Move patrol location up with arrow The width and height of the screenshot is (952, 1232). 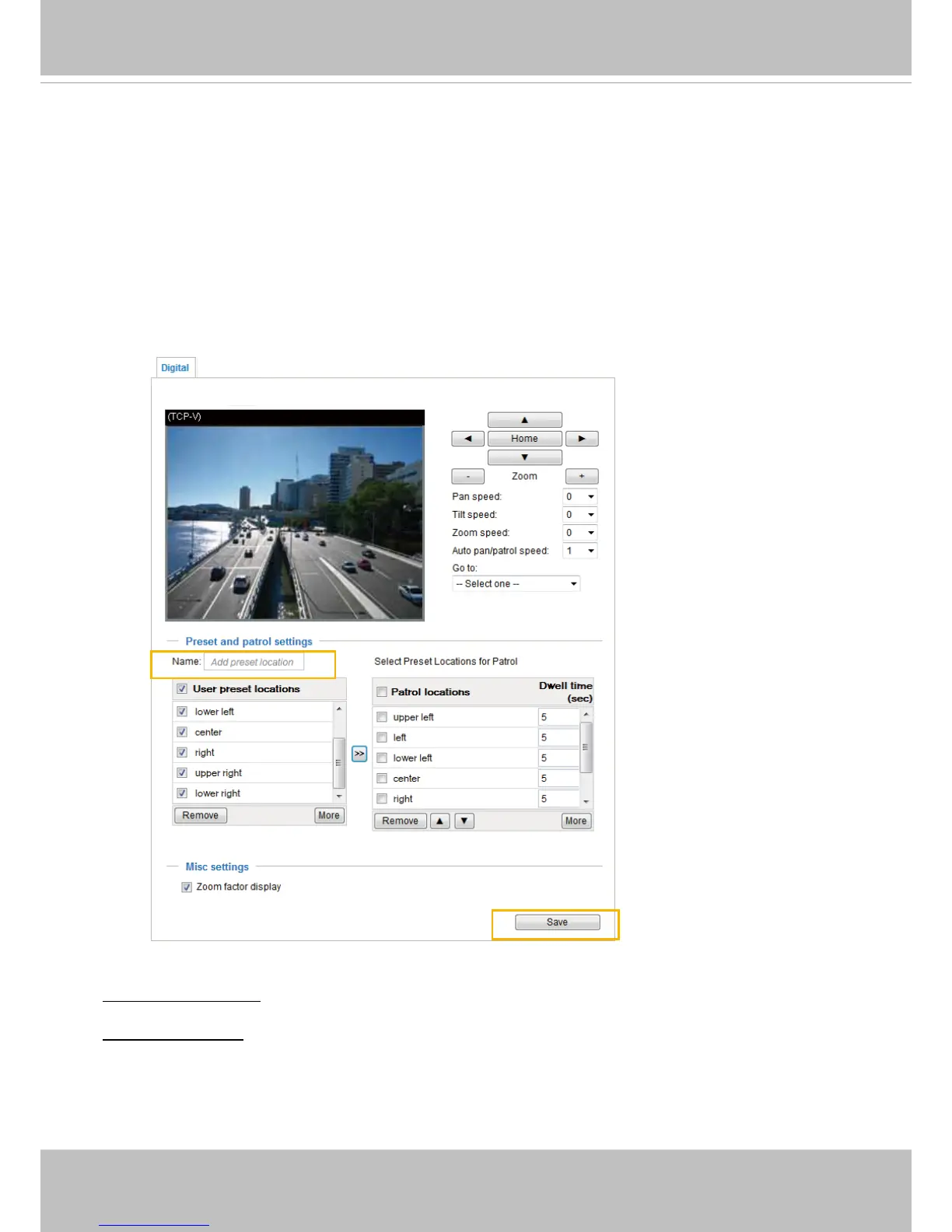coord(440,821)
